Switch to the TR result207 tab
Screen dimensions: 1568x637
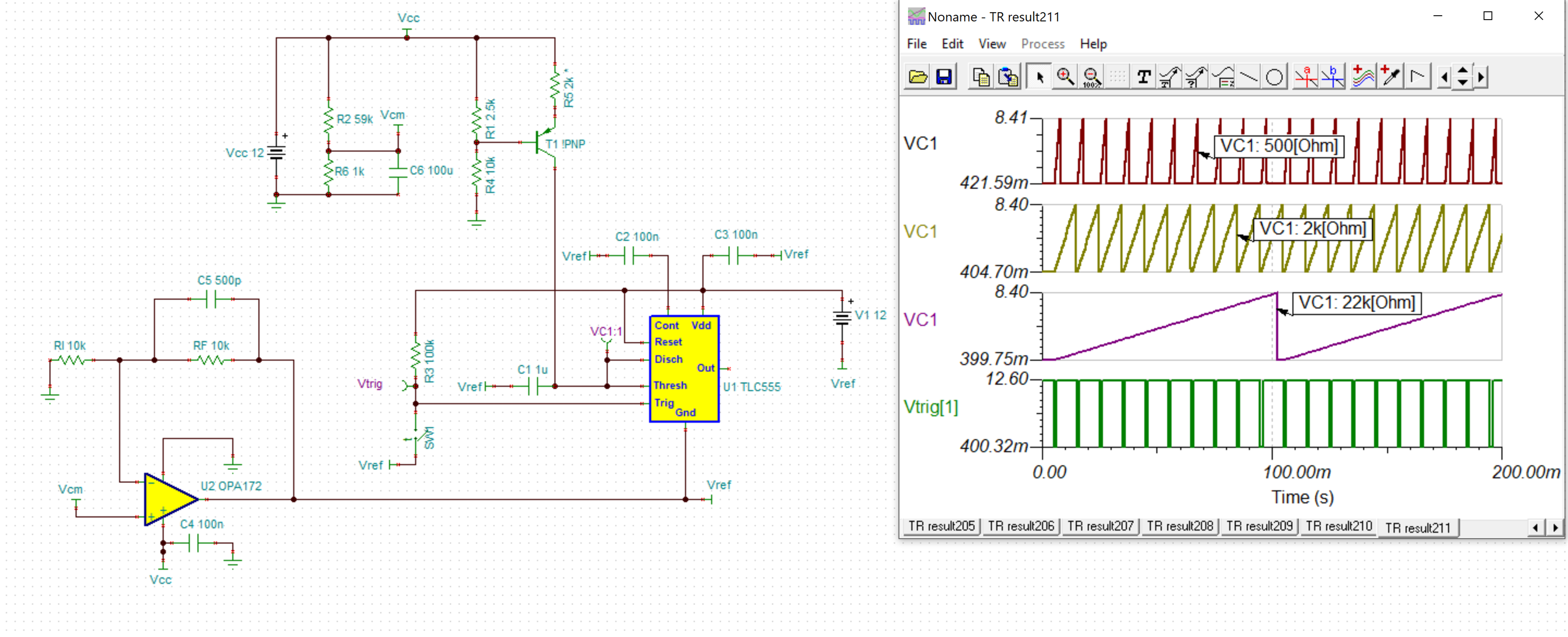(1100, 526)
